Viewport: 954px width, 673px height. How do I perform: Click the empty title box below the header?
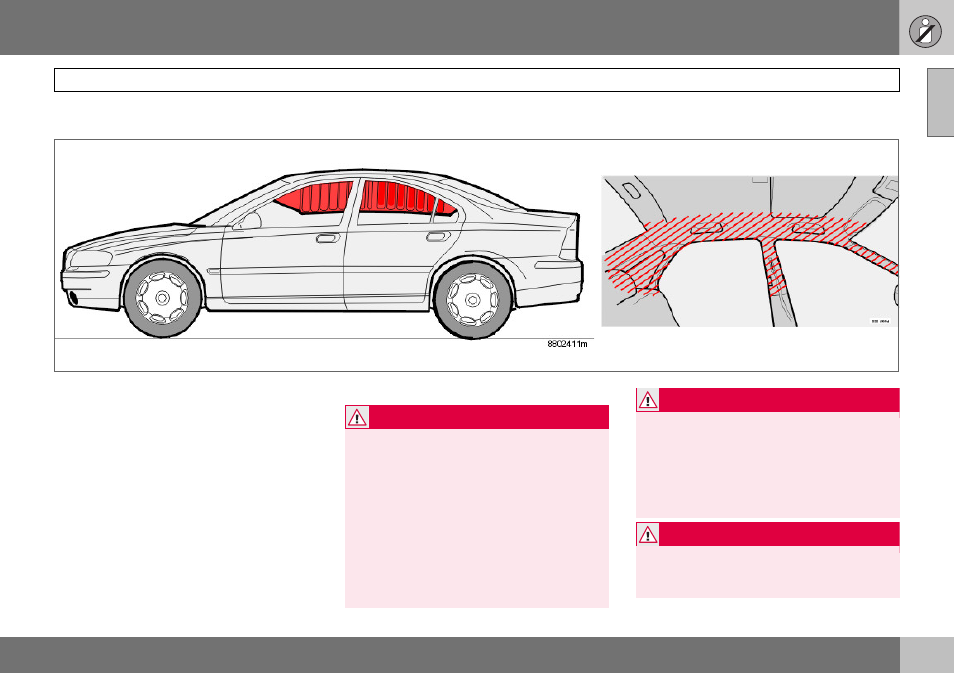476,80
